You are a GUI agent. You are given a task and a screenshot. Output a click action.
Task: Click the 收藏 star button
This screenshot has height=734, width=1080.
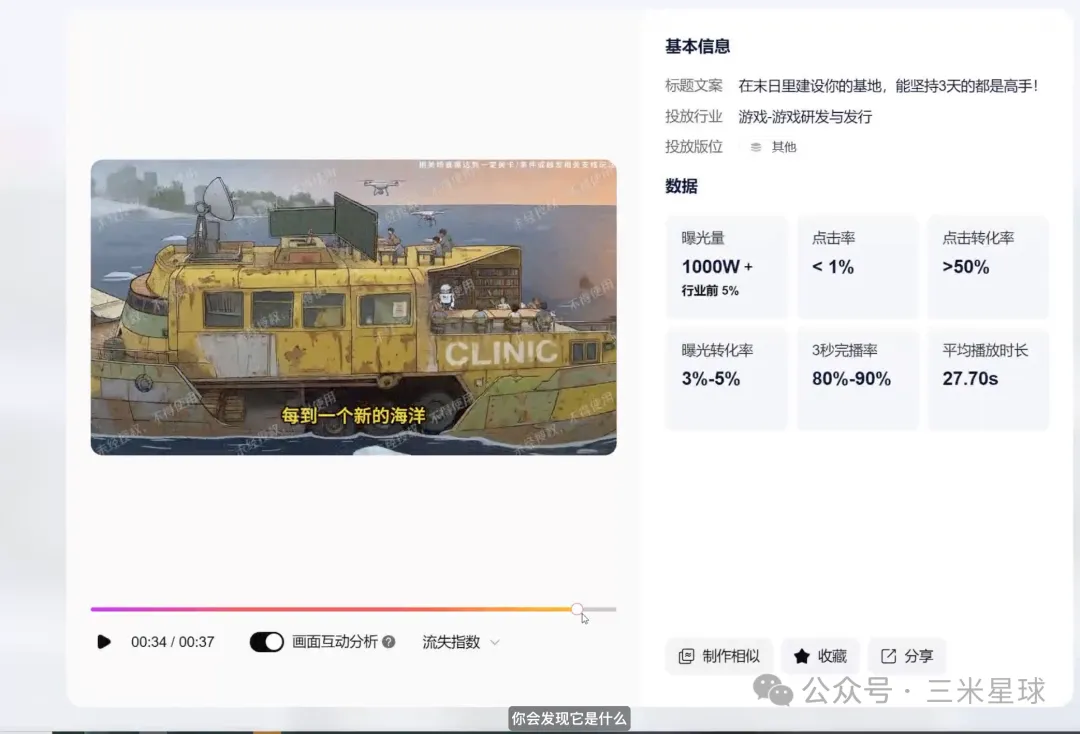click(x=820, y=656)
